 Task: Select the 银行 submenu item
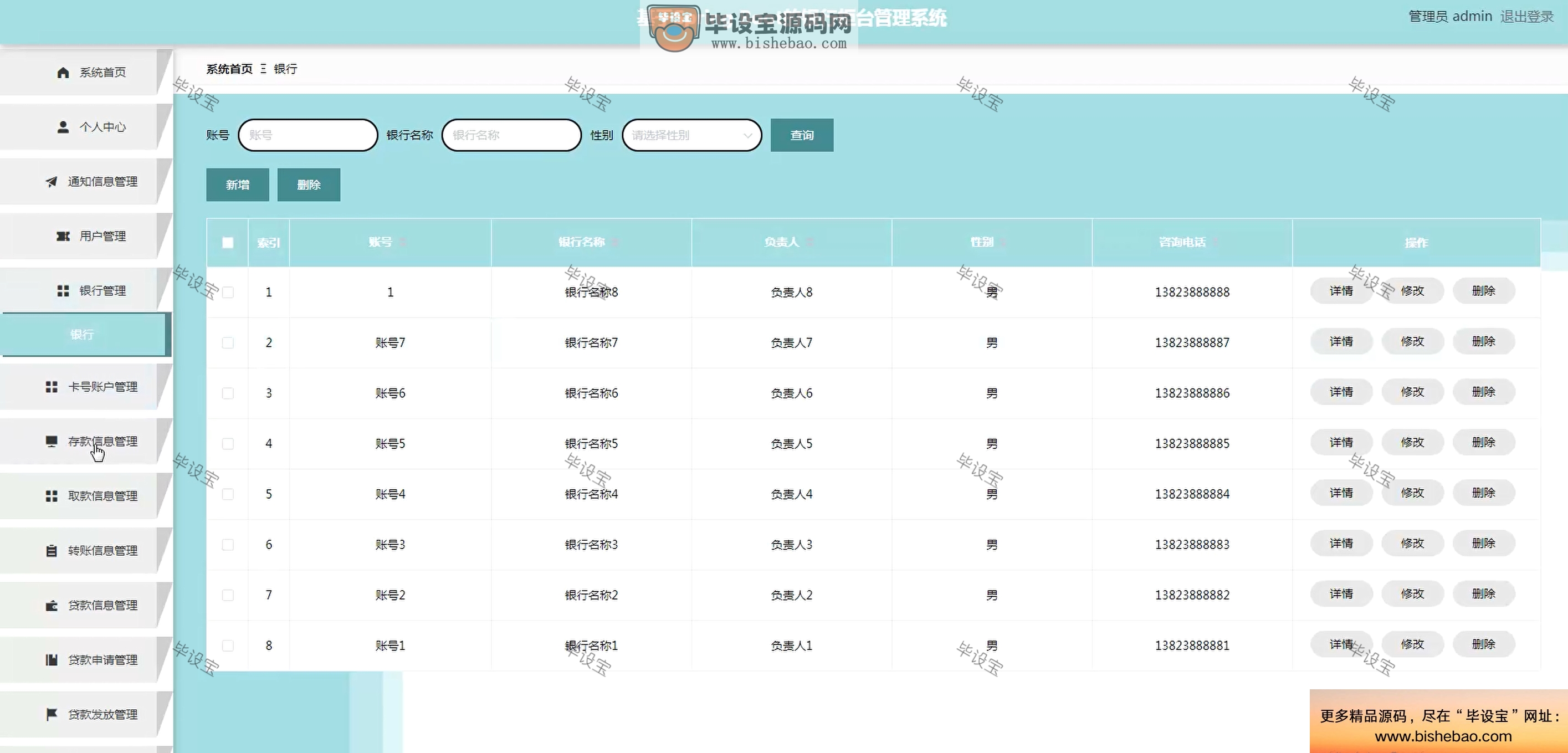click(85, 334)
